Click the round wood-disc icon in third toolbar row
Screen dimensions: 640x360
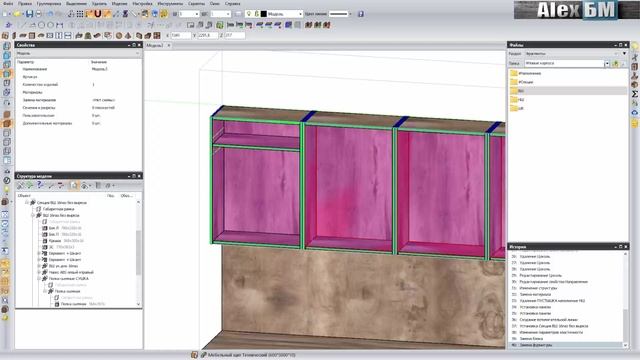[x=119, y=36]
